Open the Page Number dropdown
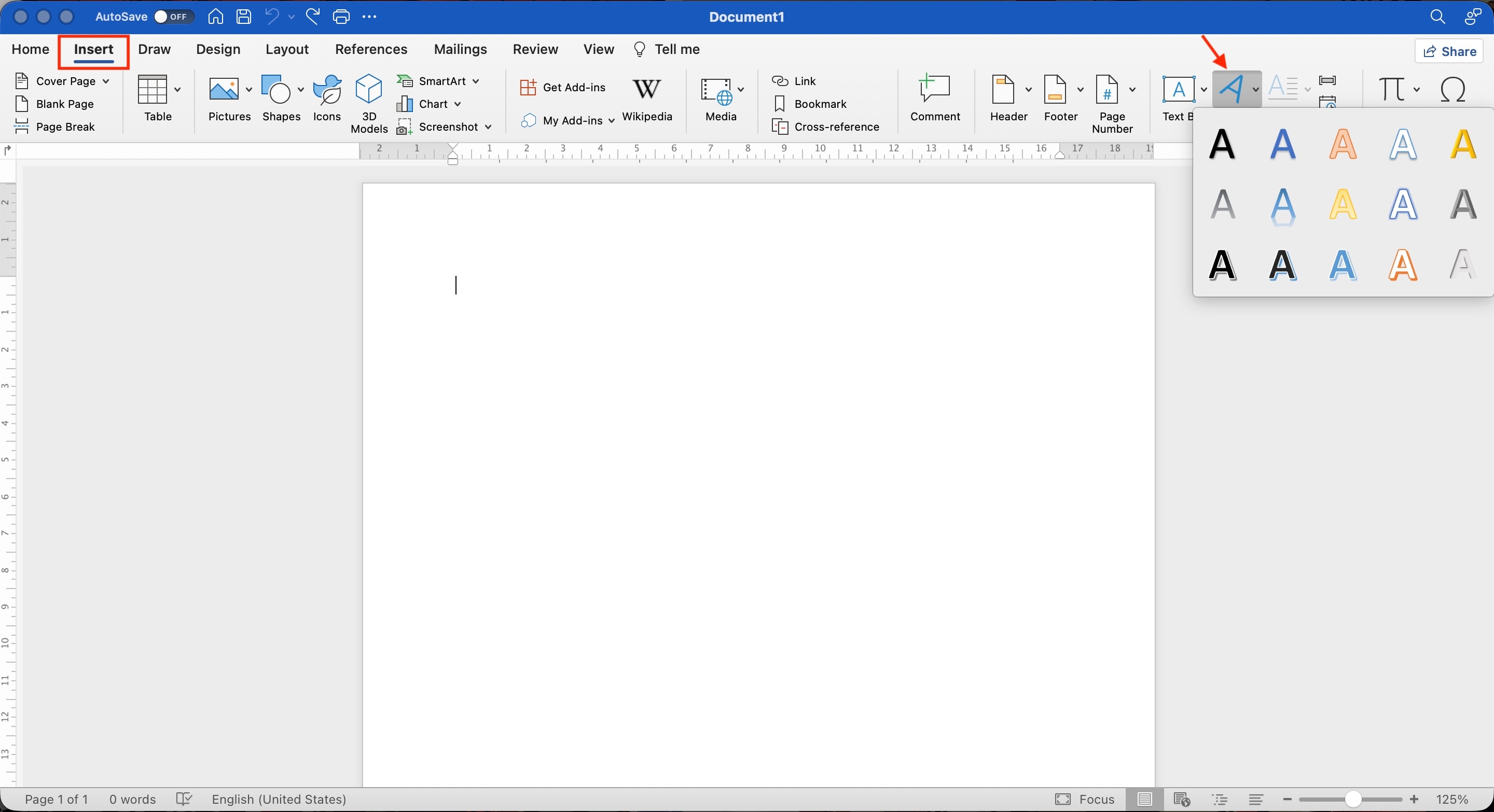This screenshot has width=1494, height=812. coord(1132,89)
